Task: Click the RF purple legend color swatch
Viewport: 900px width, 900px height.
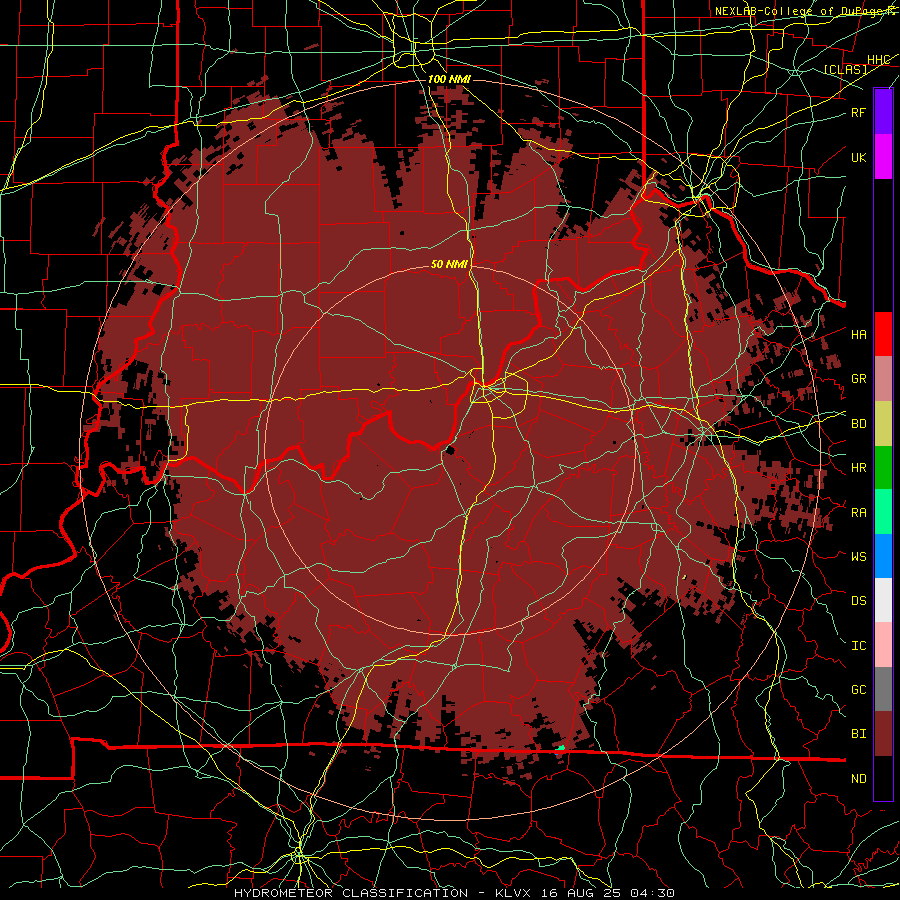Action: coord(883,111)
